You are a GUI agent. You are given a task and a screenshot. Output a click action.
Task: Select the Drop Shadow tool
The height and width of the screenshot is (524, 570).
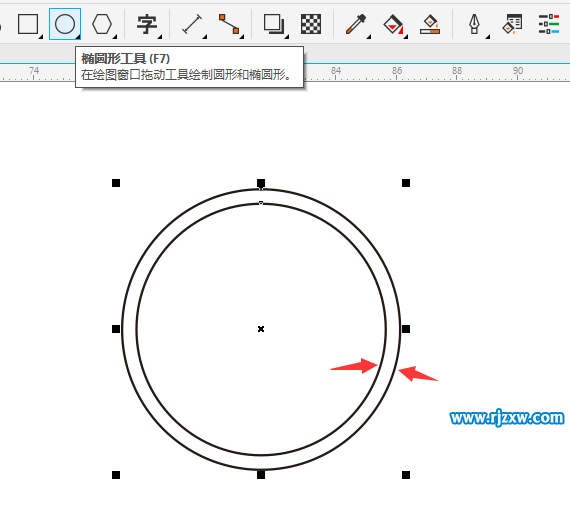[x=273, y=24]
